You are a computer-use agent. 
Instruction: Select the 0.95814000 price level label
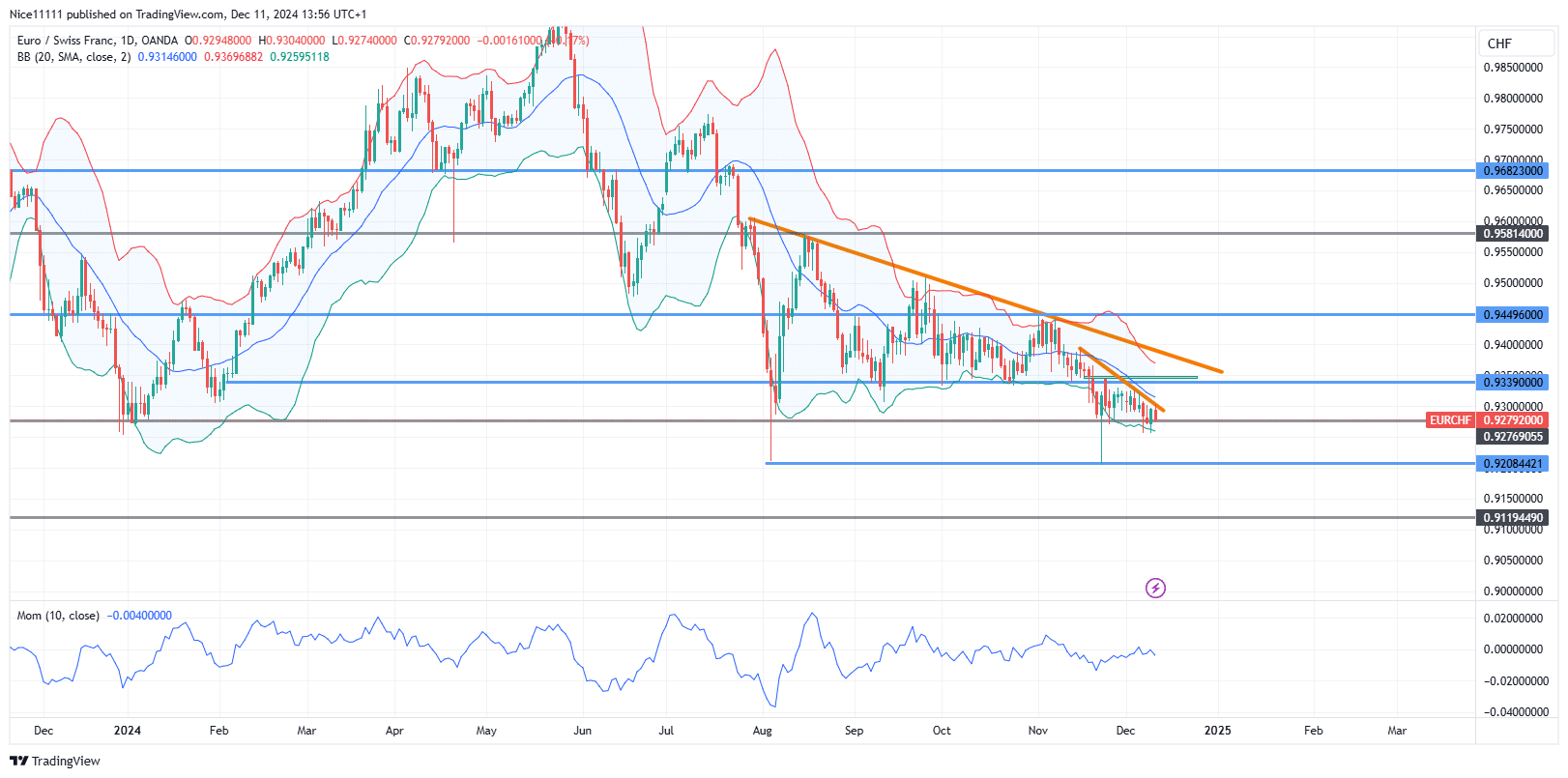pyautogui.click(x=1513, y=234)
